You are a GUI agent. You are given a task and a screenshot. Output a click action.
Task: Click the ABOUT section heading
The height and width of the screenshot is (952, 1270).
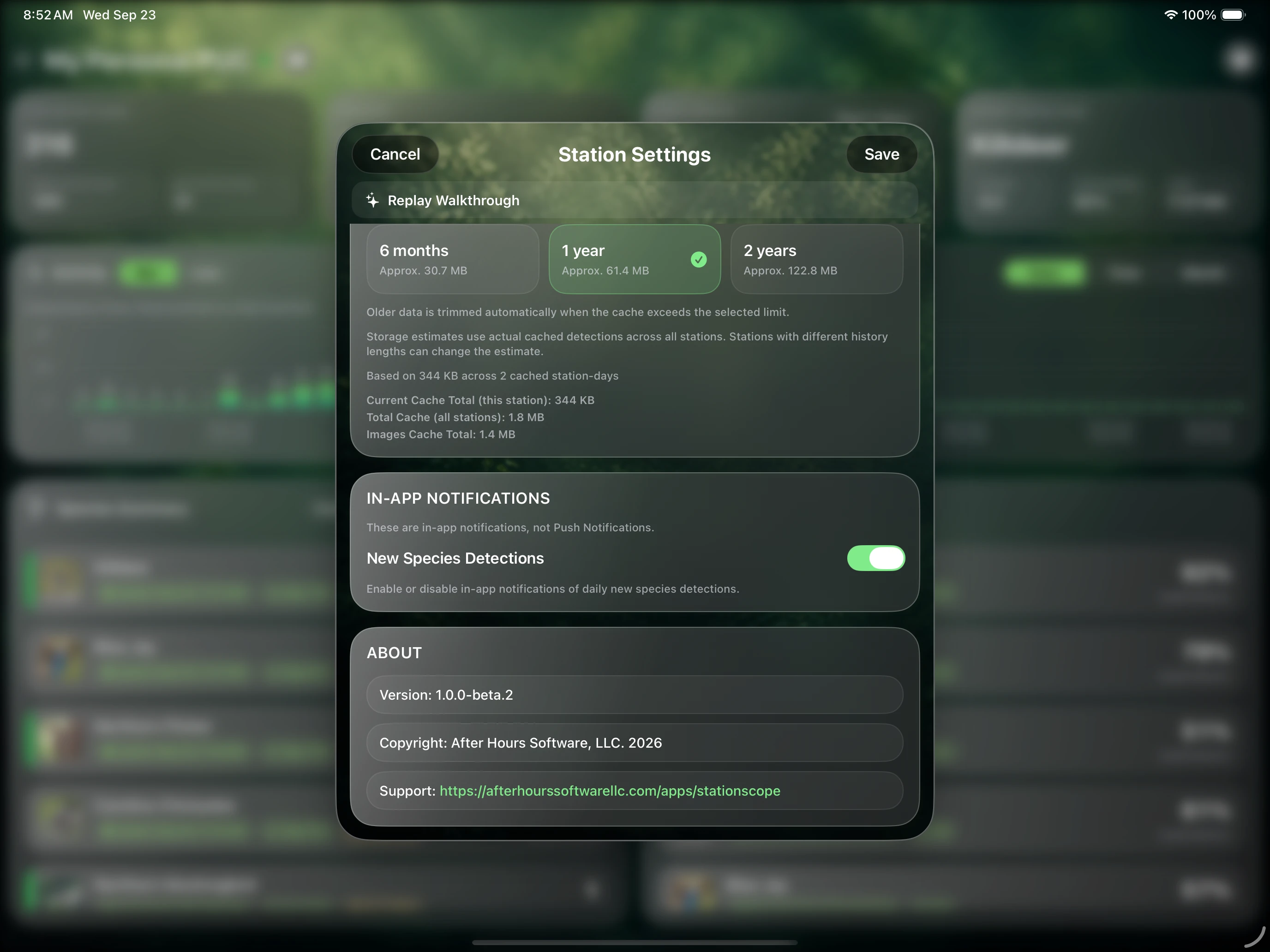(395, 653)
